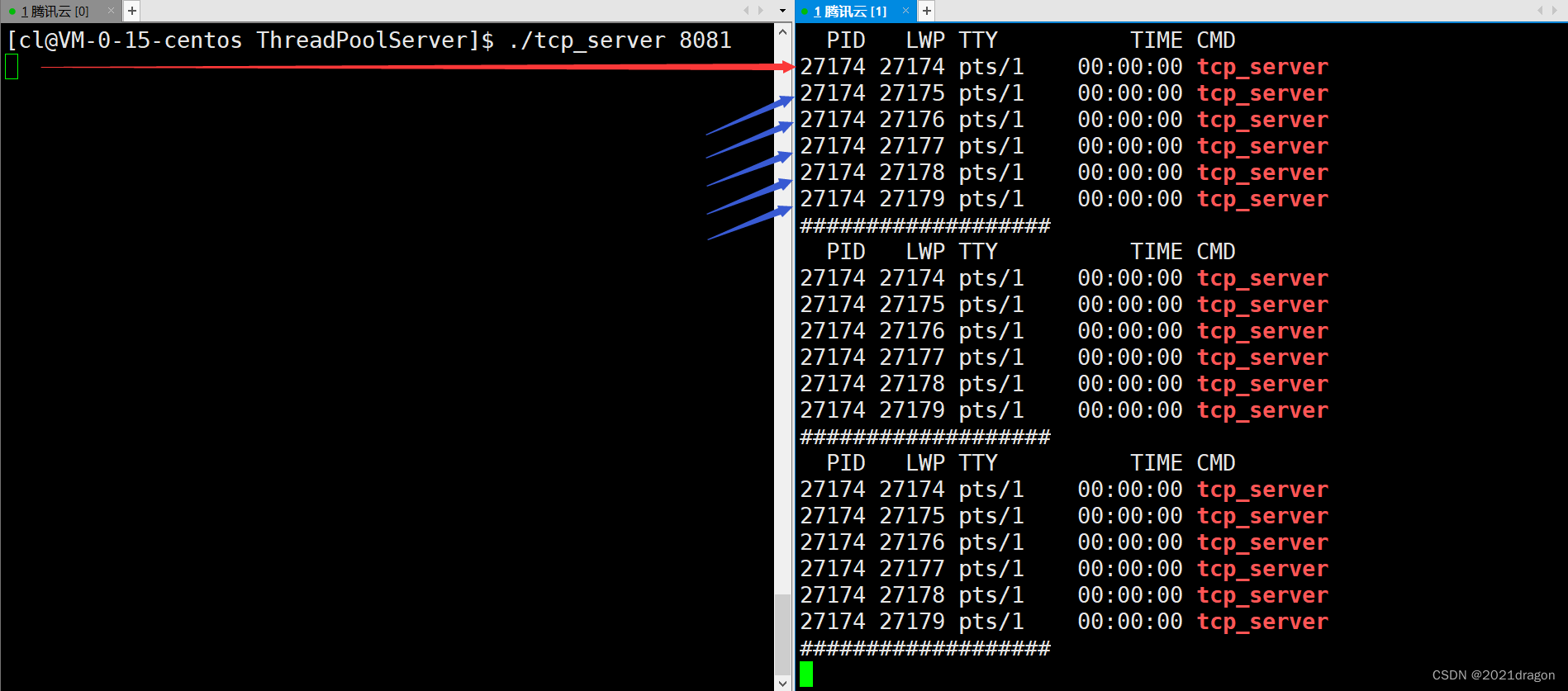Close the 腾讯云 [1] tab

tap(905, 11)
